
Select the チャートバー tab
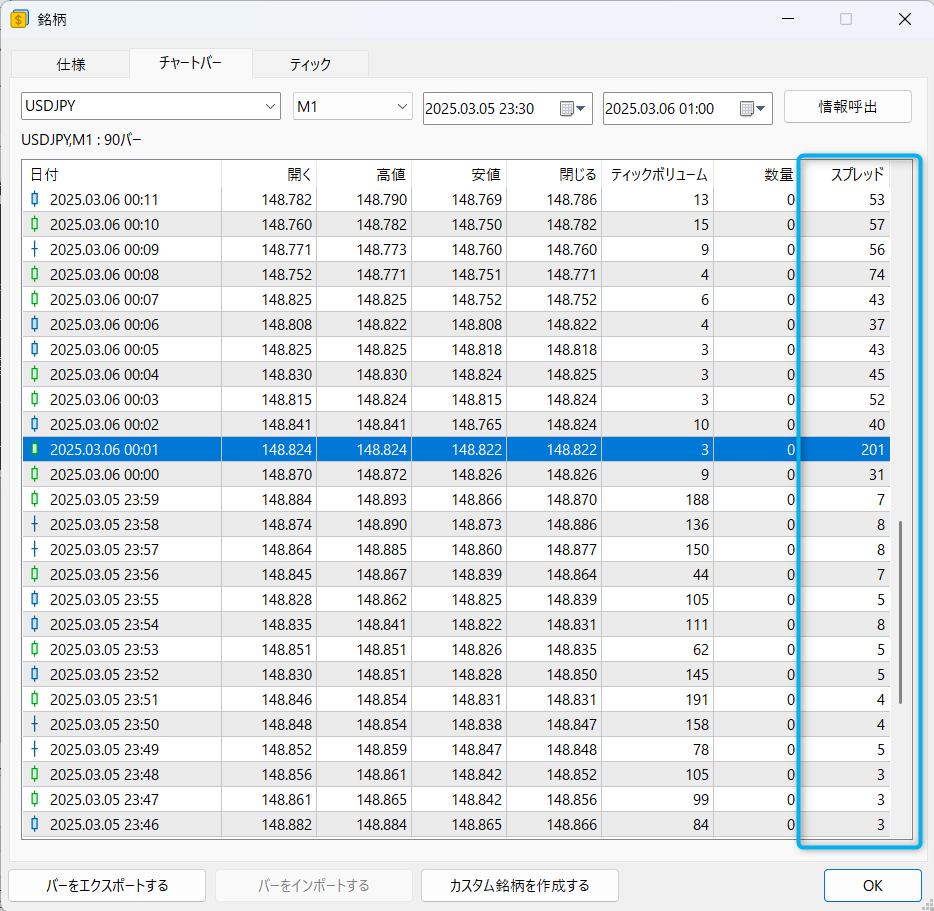190,63
